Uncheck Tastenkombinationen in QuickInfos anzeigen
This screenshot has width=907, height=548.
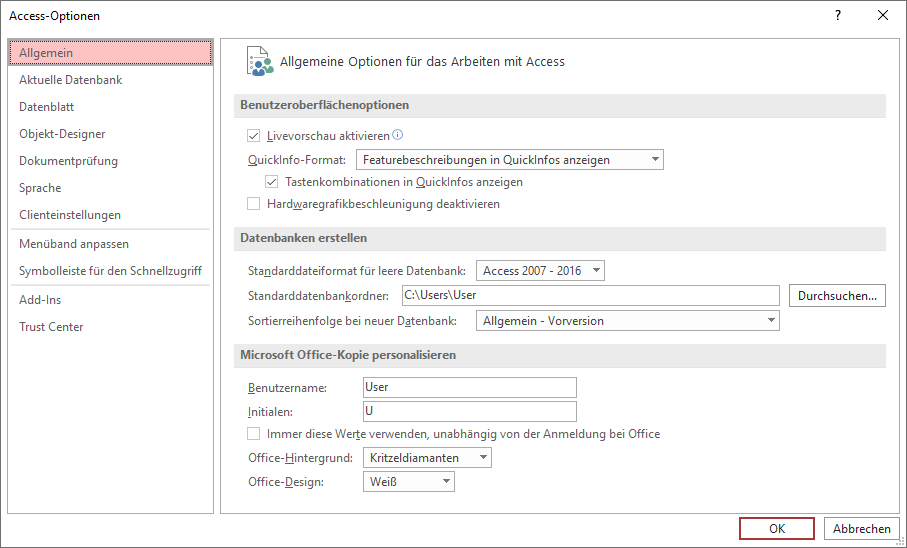pos(271,182)
